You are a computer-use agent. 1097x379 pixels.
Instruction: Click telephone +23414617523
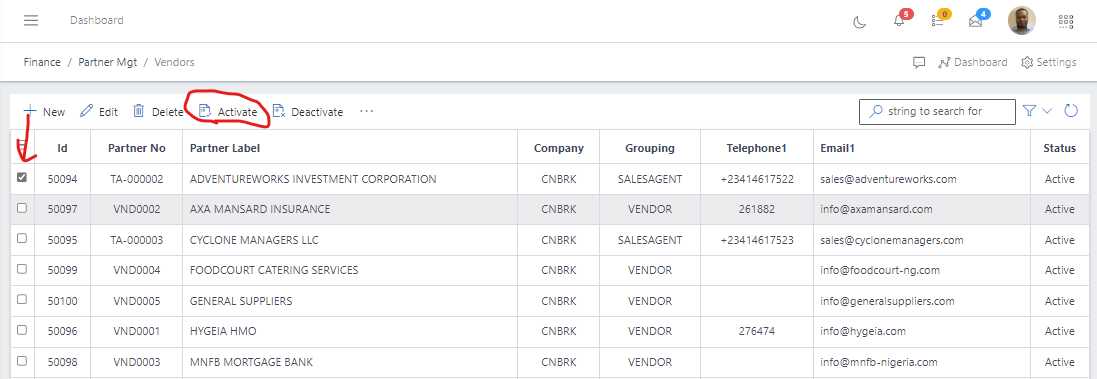tap(756, 240)
